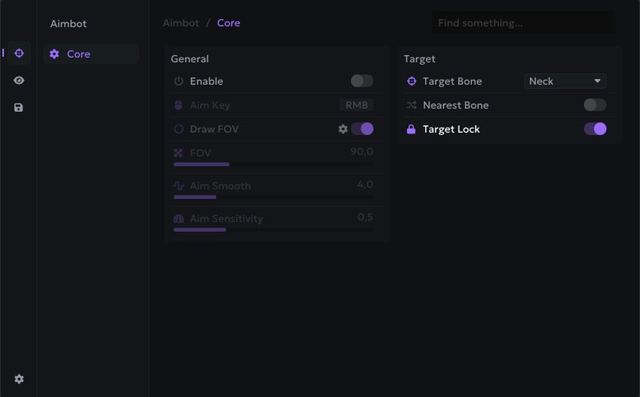
Task: Open the crosshair Aimbot section in sidebar
Action: coord(19,53)
